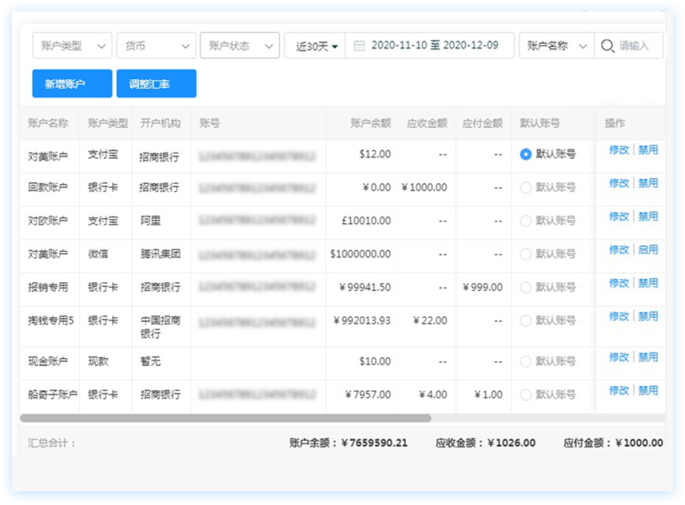Select 默认账号 radio for 对欧账户 row
Viewport: 685px width, 505px height.
click(526, 221)
